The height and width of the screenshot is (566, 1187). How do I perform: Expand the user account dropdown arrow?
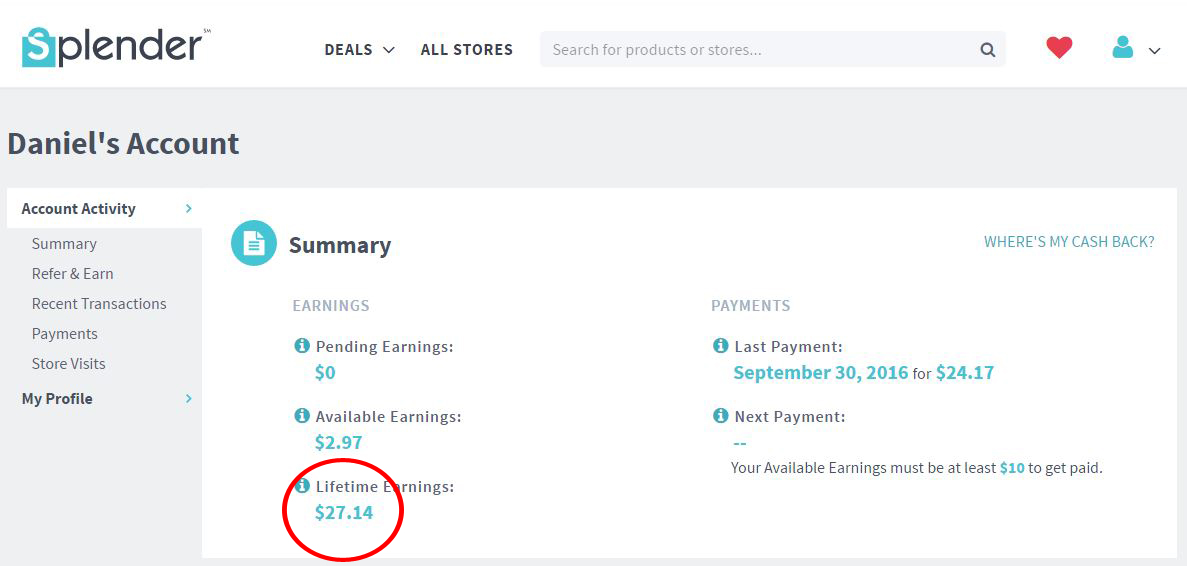[1155, 51]
